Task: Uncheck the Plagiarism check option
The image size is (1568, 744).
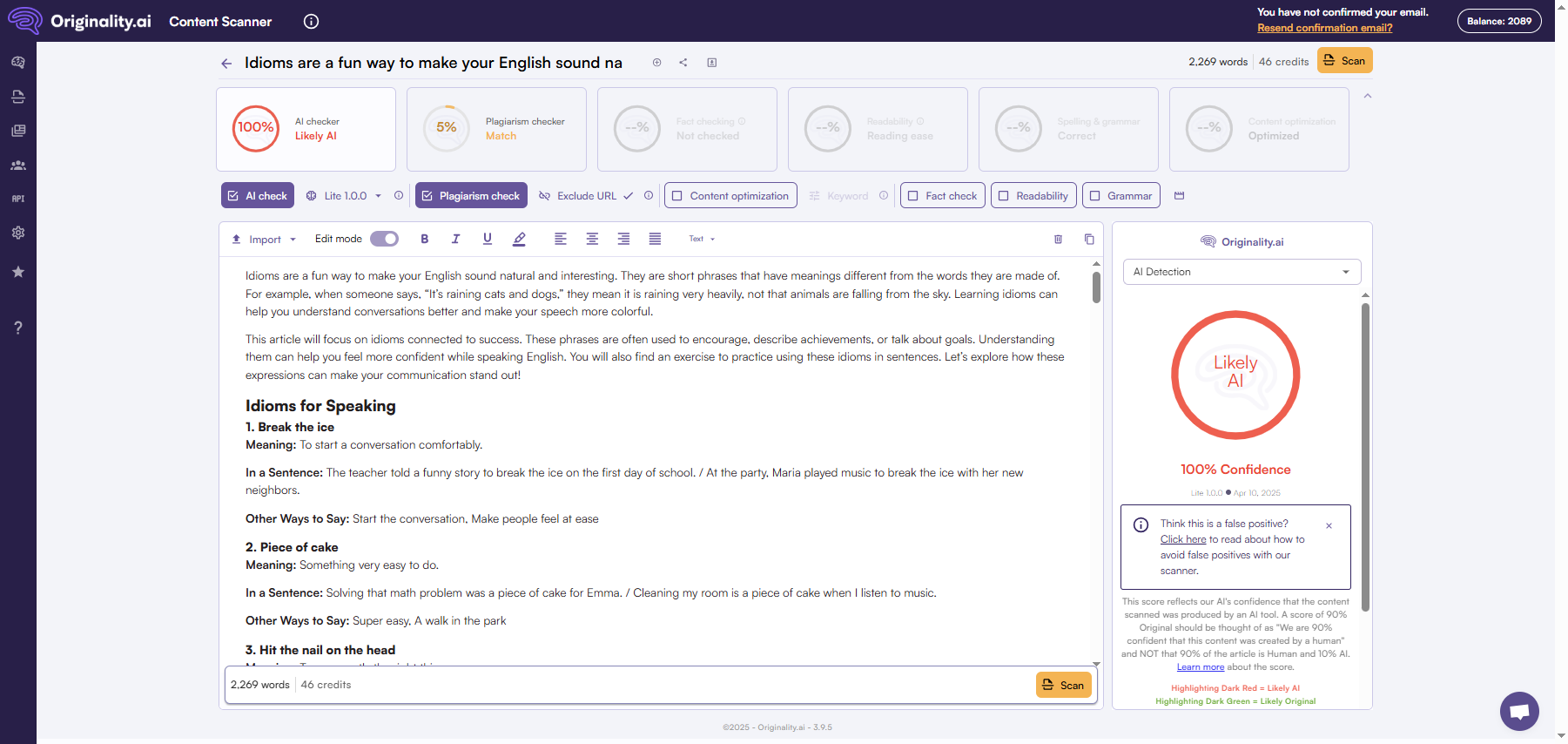Action: click(471, 196)
